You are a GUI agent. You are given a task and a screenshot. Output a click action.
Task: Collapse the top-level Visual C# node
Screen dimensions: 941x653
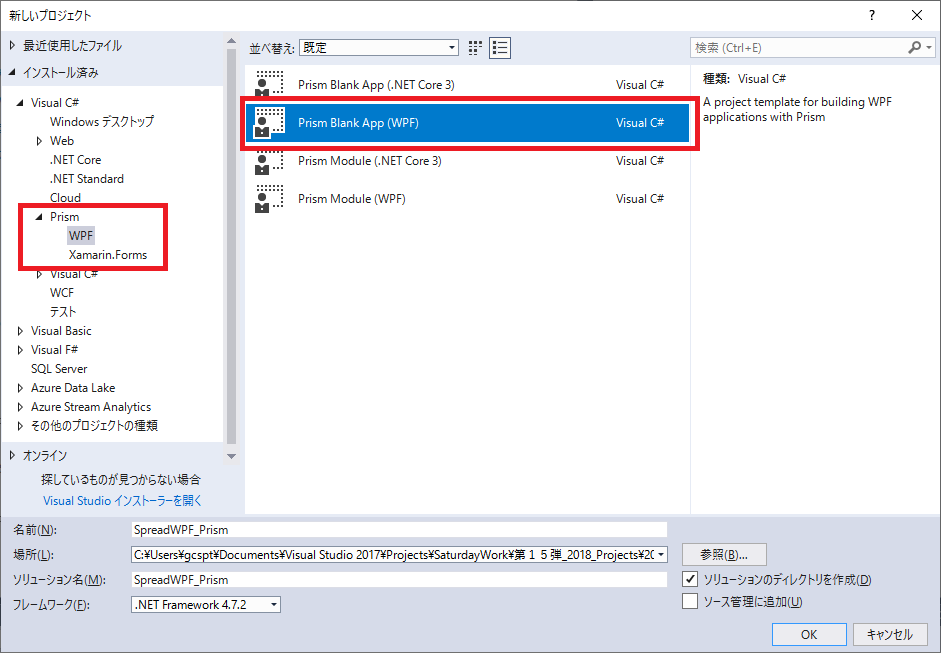[x=20, y=103]
